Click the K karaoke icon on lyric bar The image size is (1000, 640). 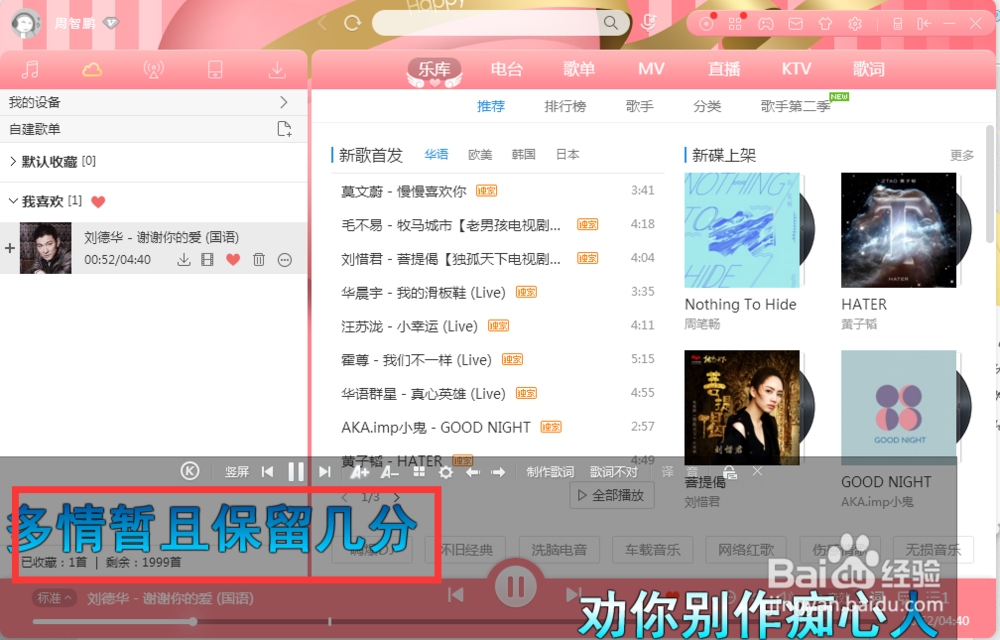189,471
